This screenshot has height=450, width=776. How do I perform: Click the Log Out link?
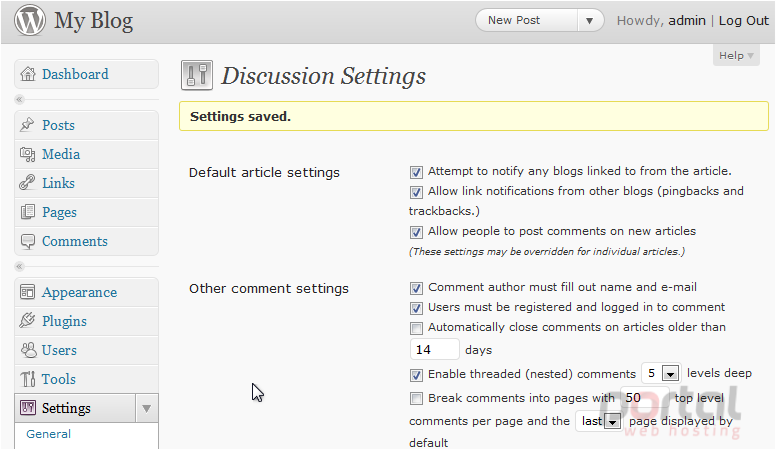click(743, 21)
